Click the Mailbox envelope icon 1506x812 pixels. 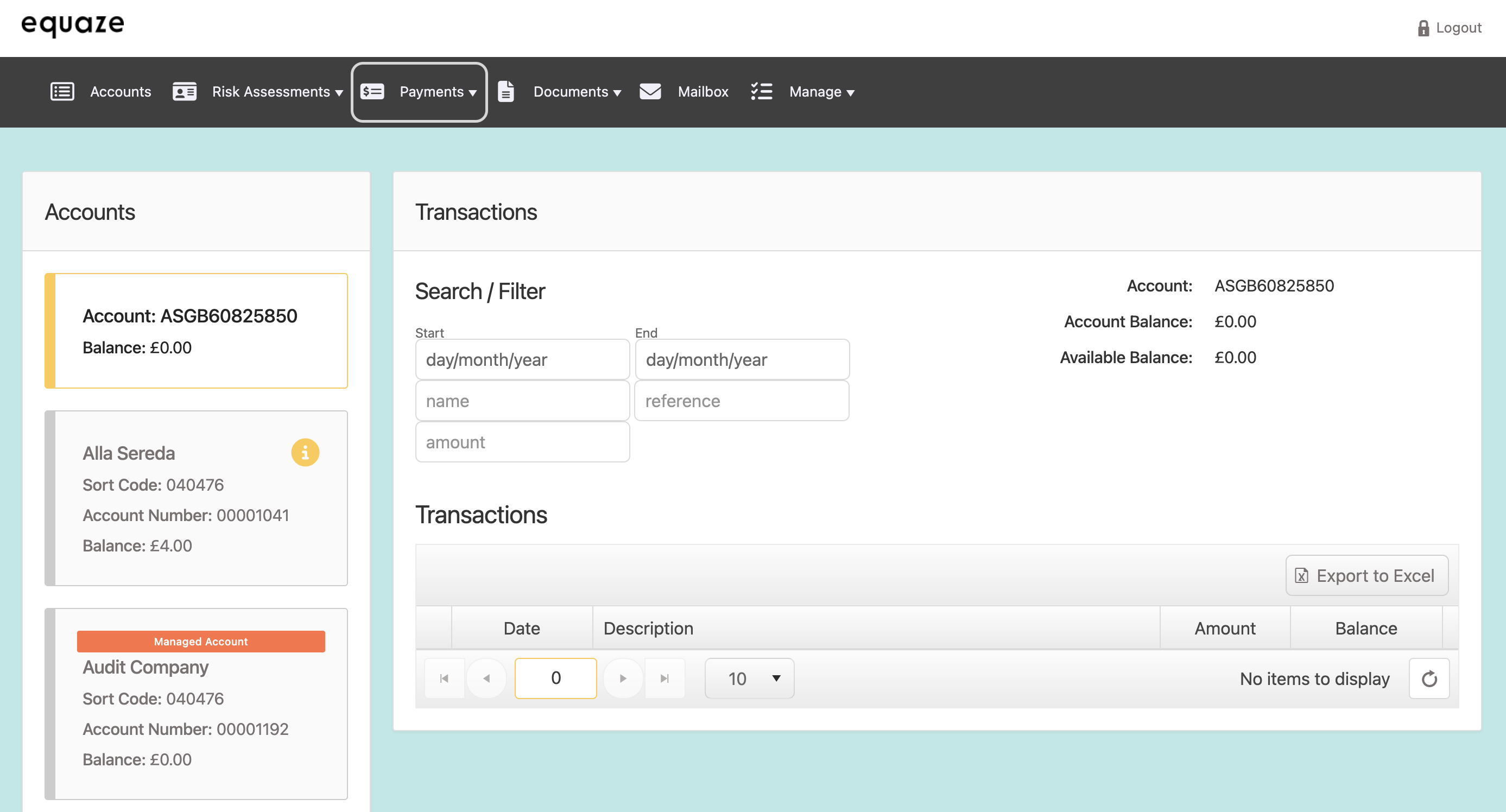point(650,92)
